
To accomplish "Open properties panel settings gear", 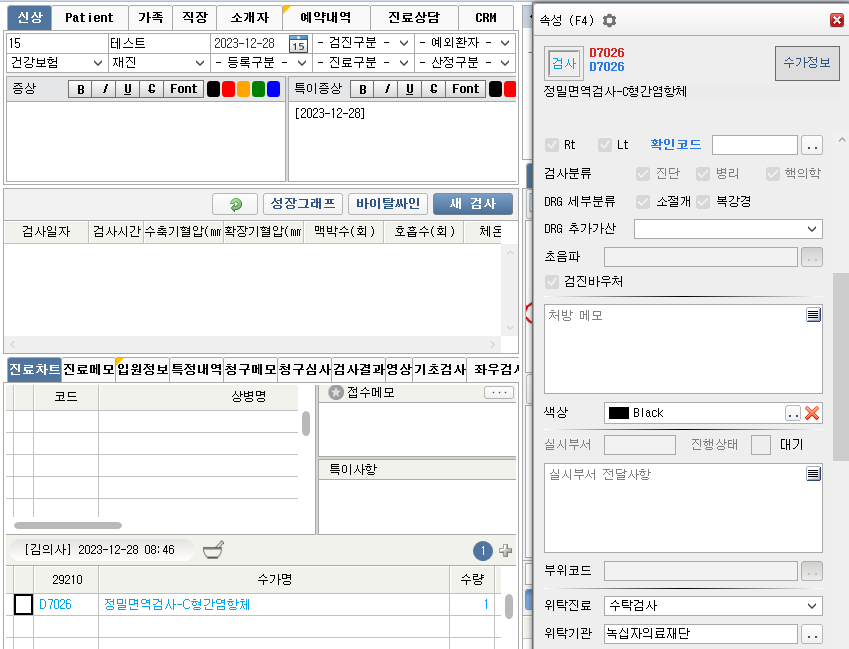I will pos(609,20).
